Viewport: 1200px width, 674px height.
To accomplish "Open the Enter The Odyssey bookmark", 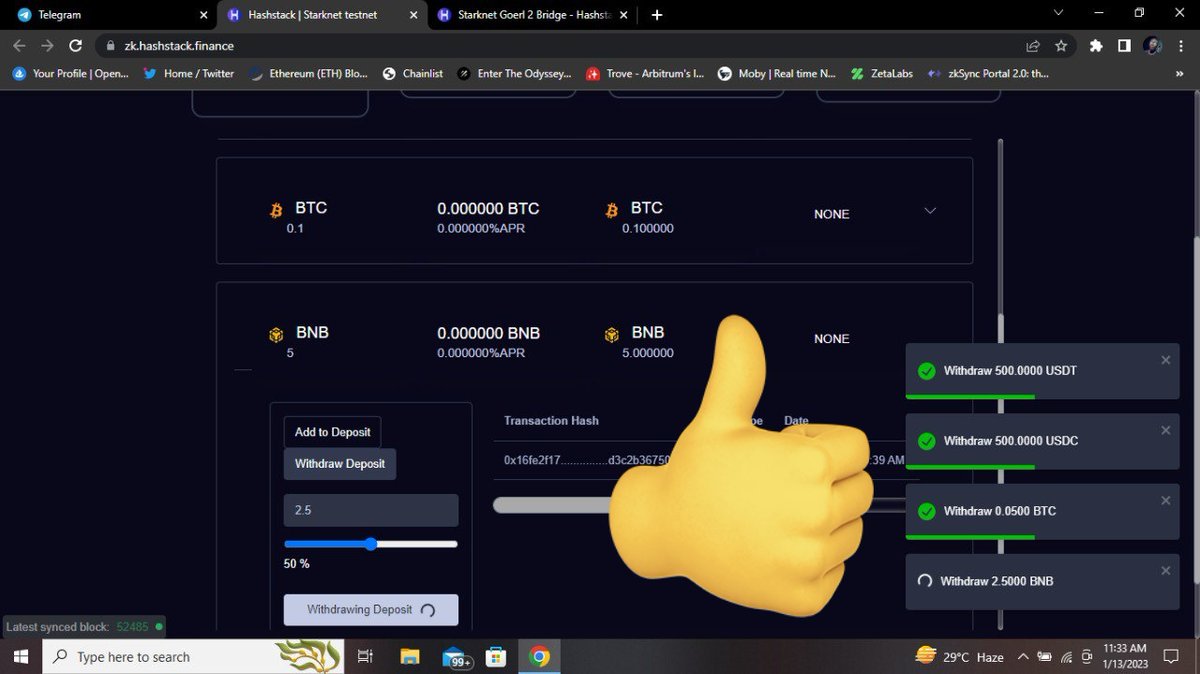I will coord(515,73).
